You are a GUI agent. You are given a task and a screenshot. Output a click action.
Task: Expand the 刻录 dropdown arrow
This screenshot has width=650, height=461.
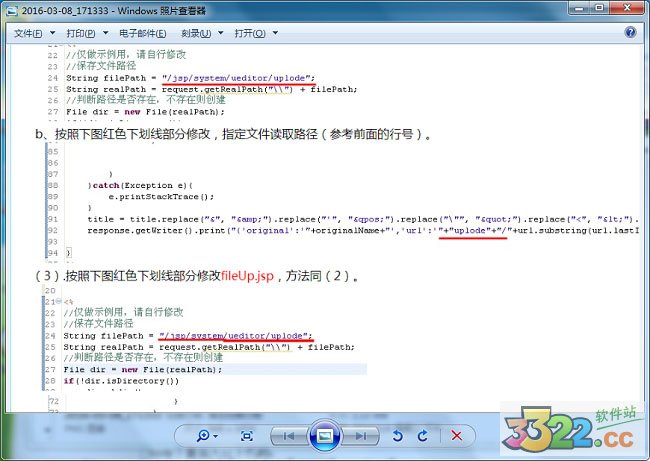[221, 33]
